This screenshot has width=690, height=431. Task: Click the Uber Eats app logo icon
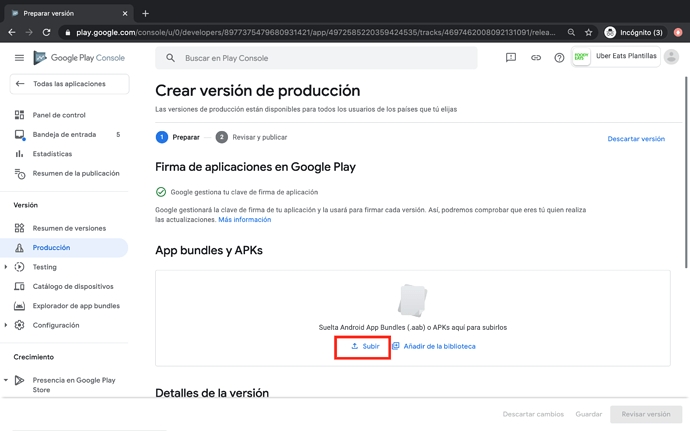click(581, 57)
